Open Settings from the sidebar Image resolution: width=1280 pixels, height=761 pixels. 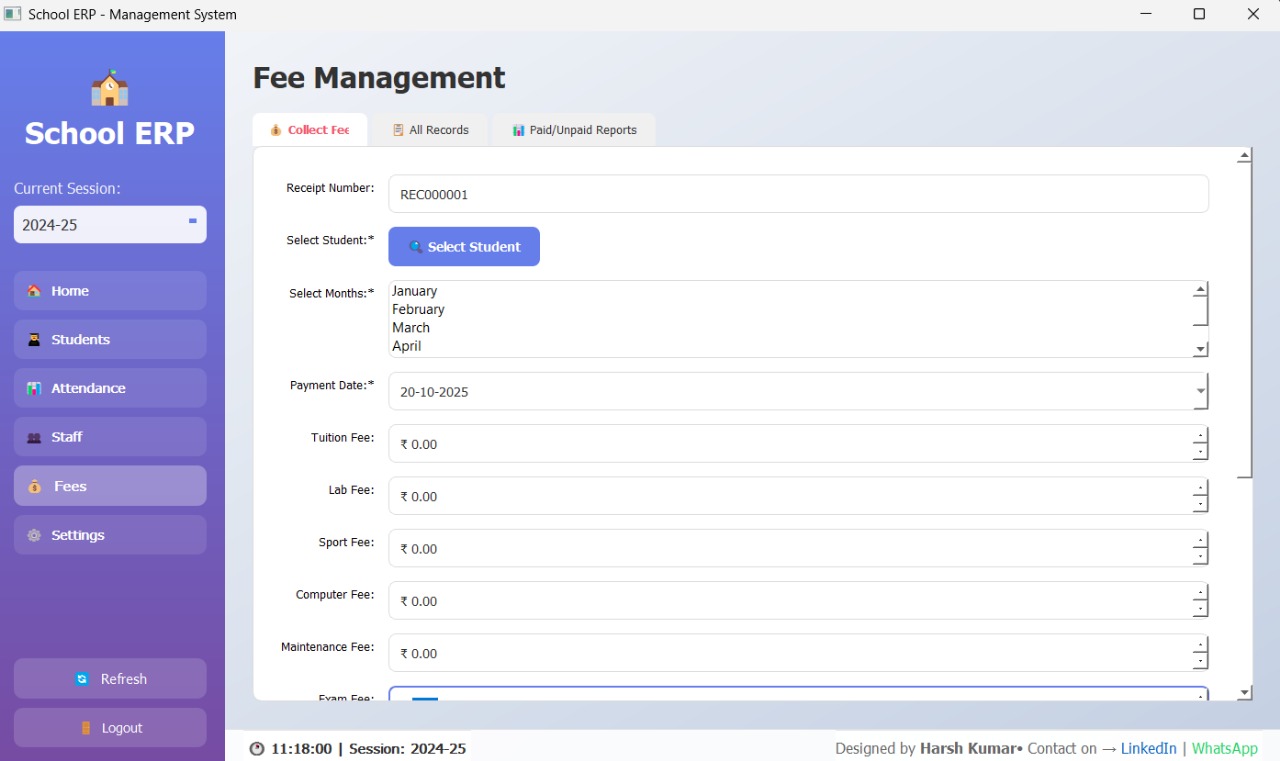pyautogui.click(x=110, y=535)
